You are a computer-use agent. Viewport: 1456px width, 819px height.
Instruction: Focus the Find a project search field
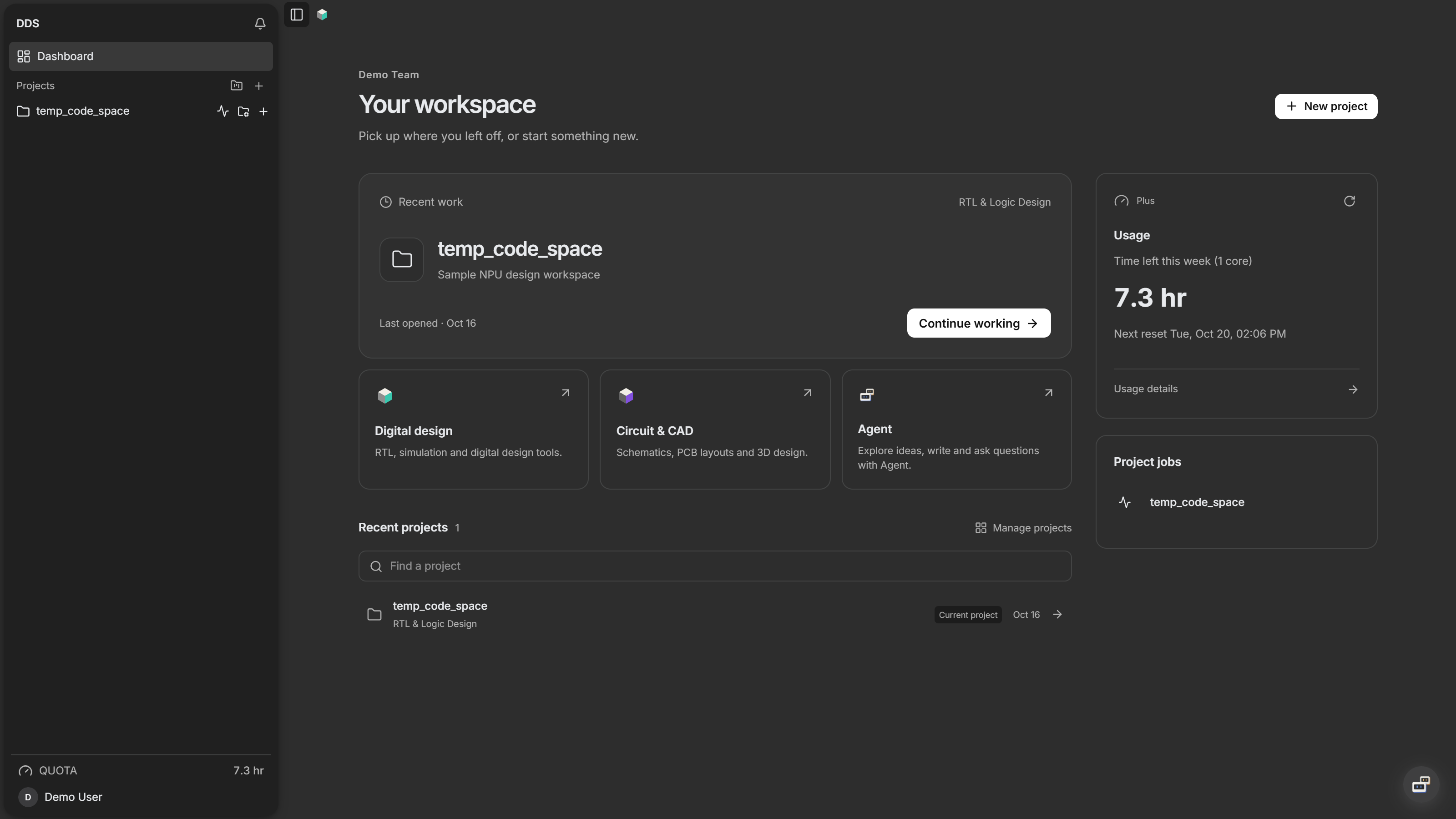click(715, 566)
